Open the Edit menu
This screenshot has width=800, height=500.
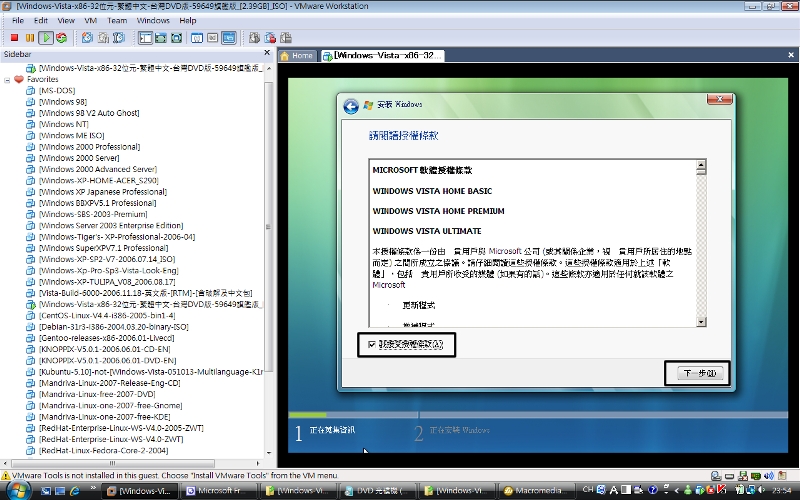[x=41, y=20]
